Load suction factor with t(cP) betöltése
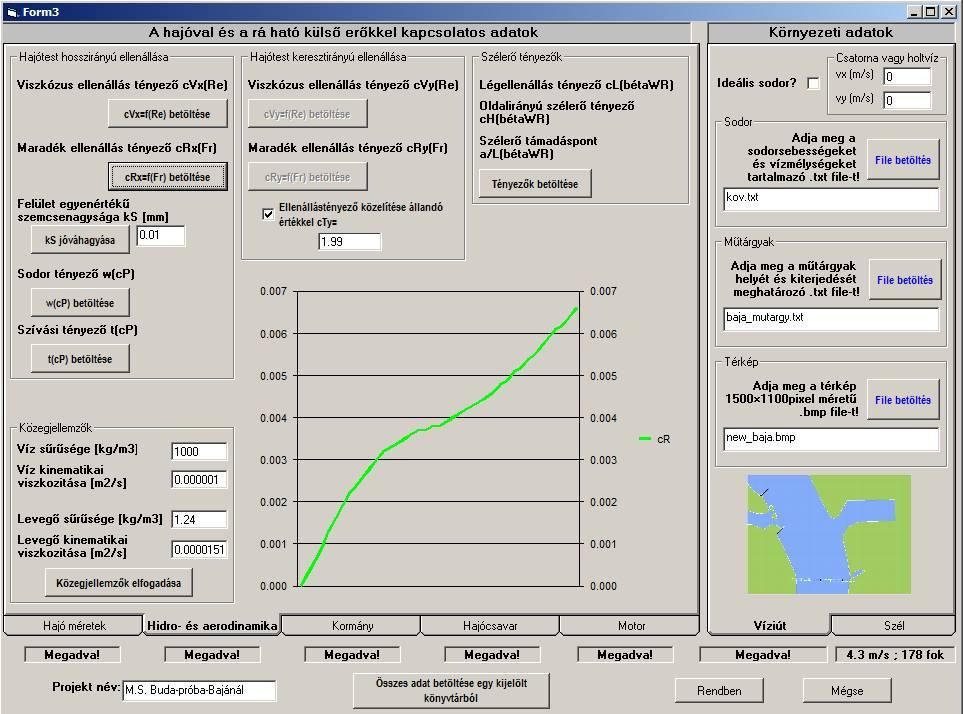This screenshot has width=963, height=714. click(x=80, y=359)
